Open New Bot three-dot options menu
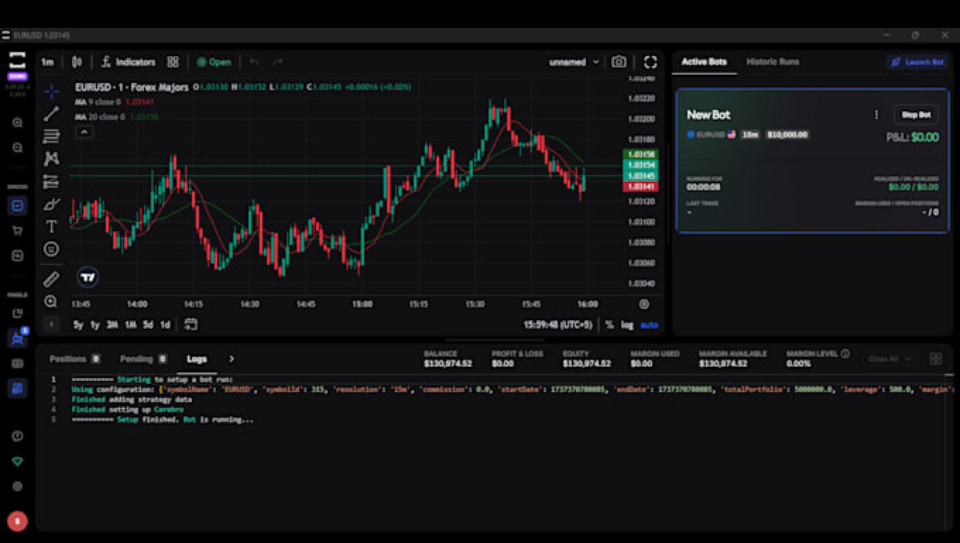960x543 pixels. pos(876,115)
